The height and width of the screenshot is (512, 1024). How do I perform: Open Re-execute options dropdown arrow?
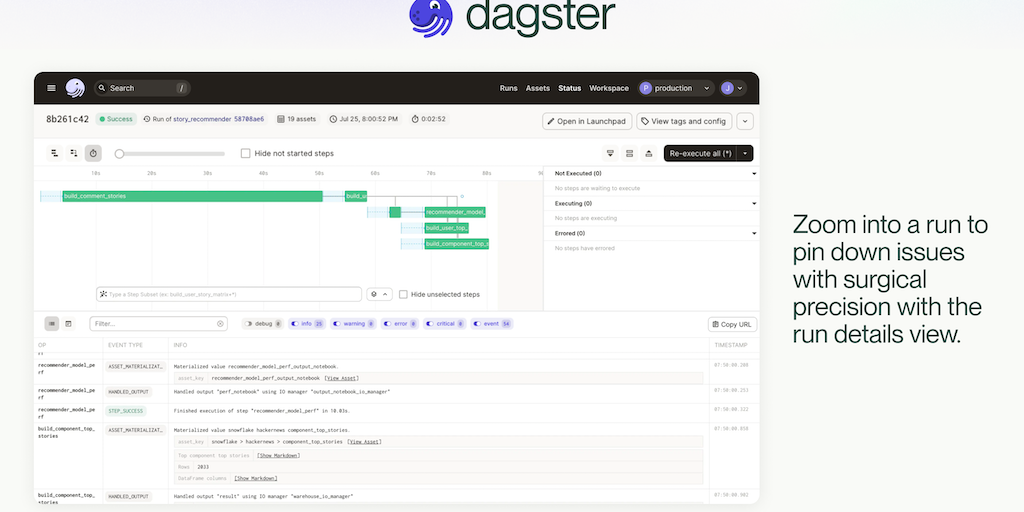click(x=745, y=153)
